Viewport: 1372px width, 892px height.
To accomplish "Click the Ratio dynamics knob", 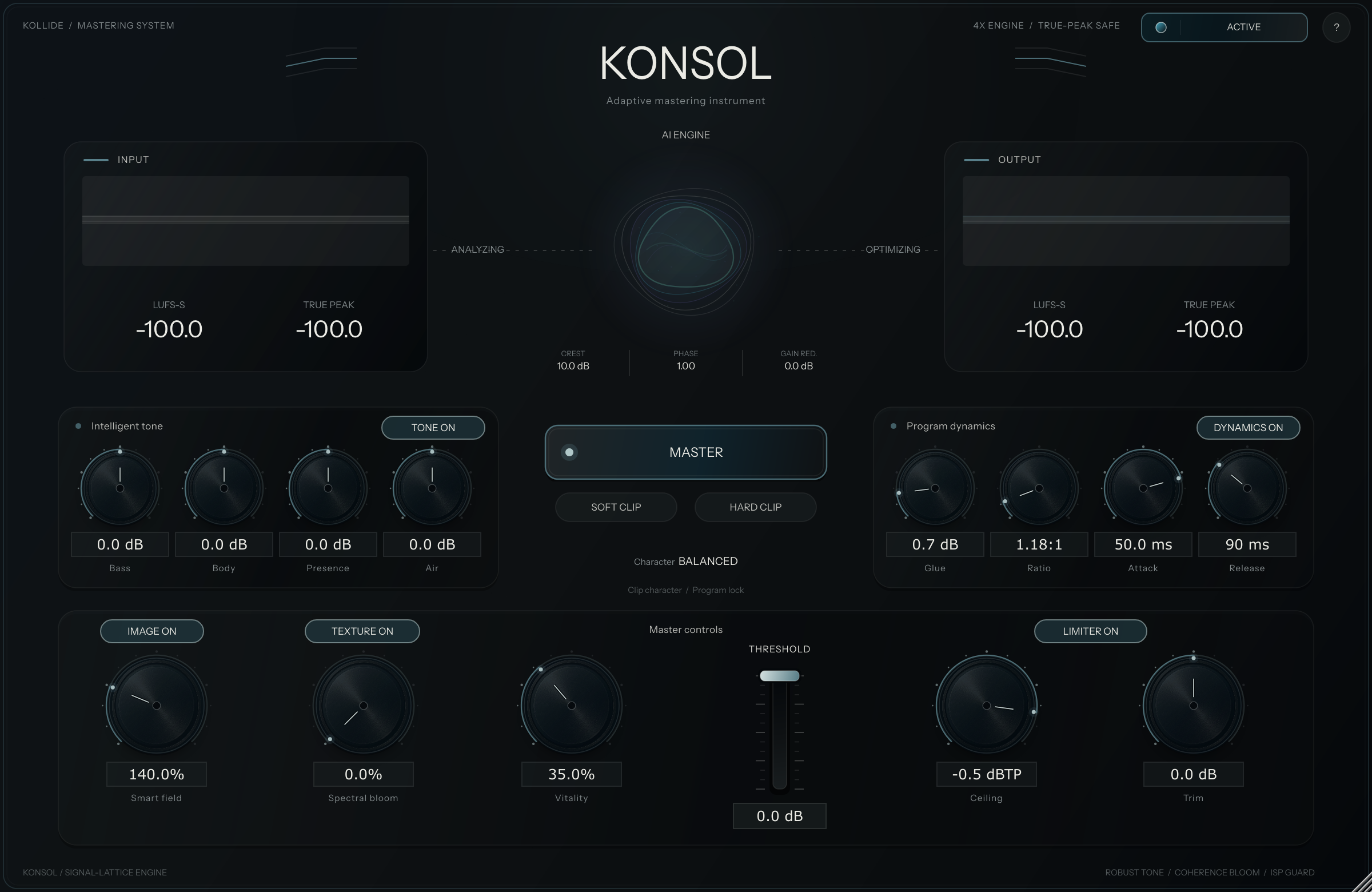I will pos(1039,488).
